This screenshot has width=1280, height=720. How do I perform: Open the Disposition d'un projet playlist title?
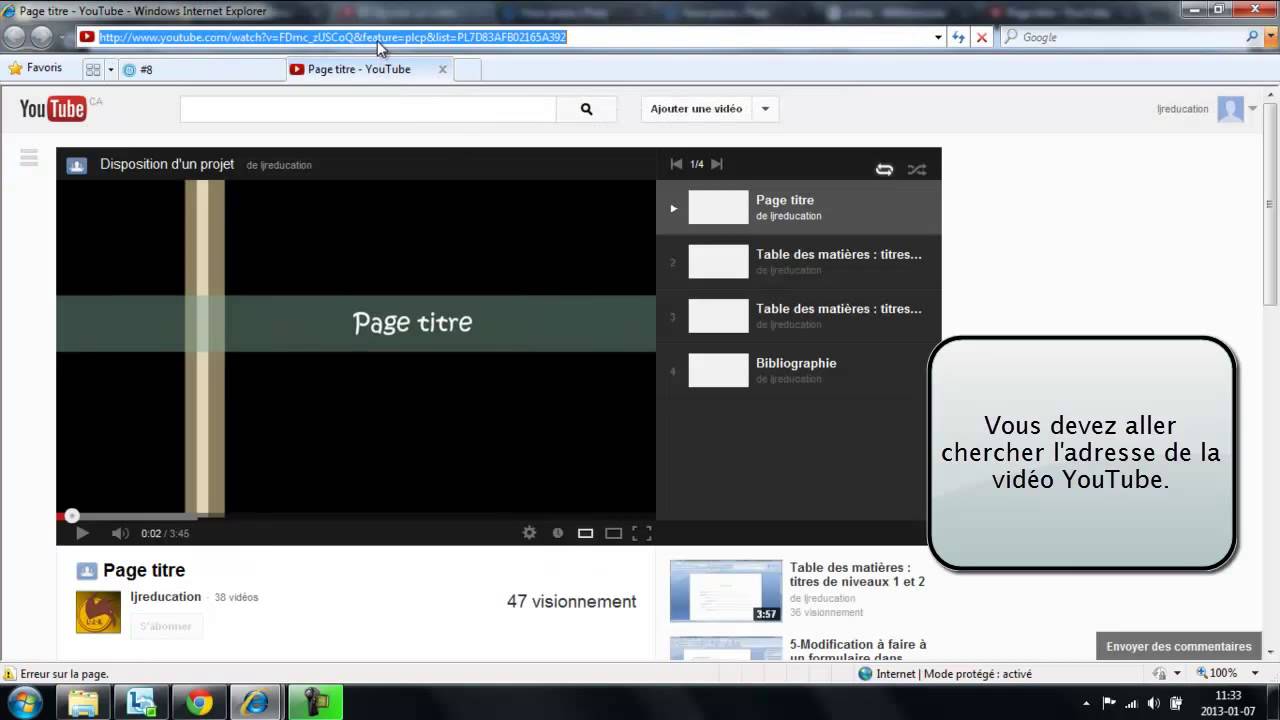pyautogui.click(x=167, y=164)
